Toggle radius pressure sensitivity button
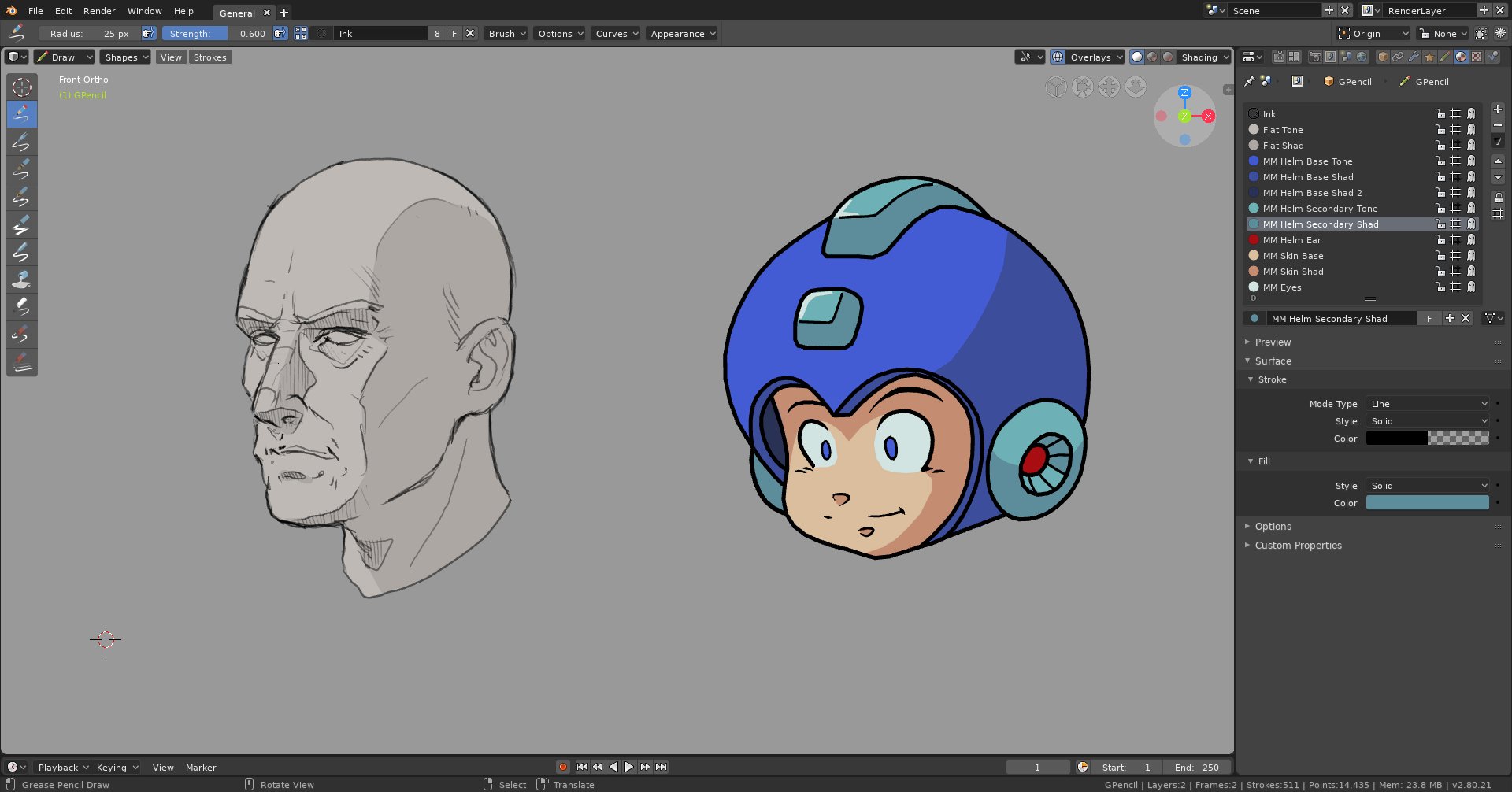The height and width of the screenshot is (792, 1512). (x=149, y=34)
